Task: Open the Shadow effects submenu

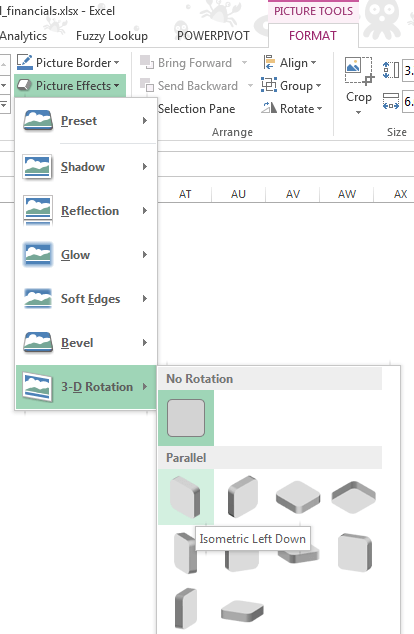Action: (86, 167)
